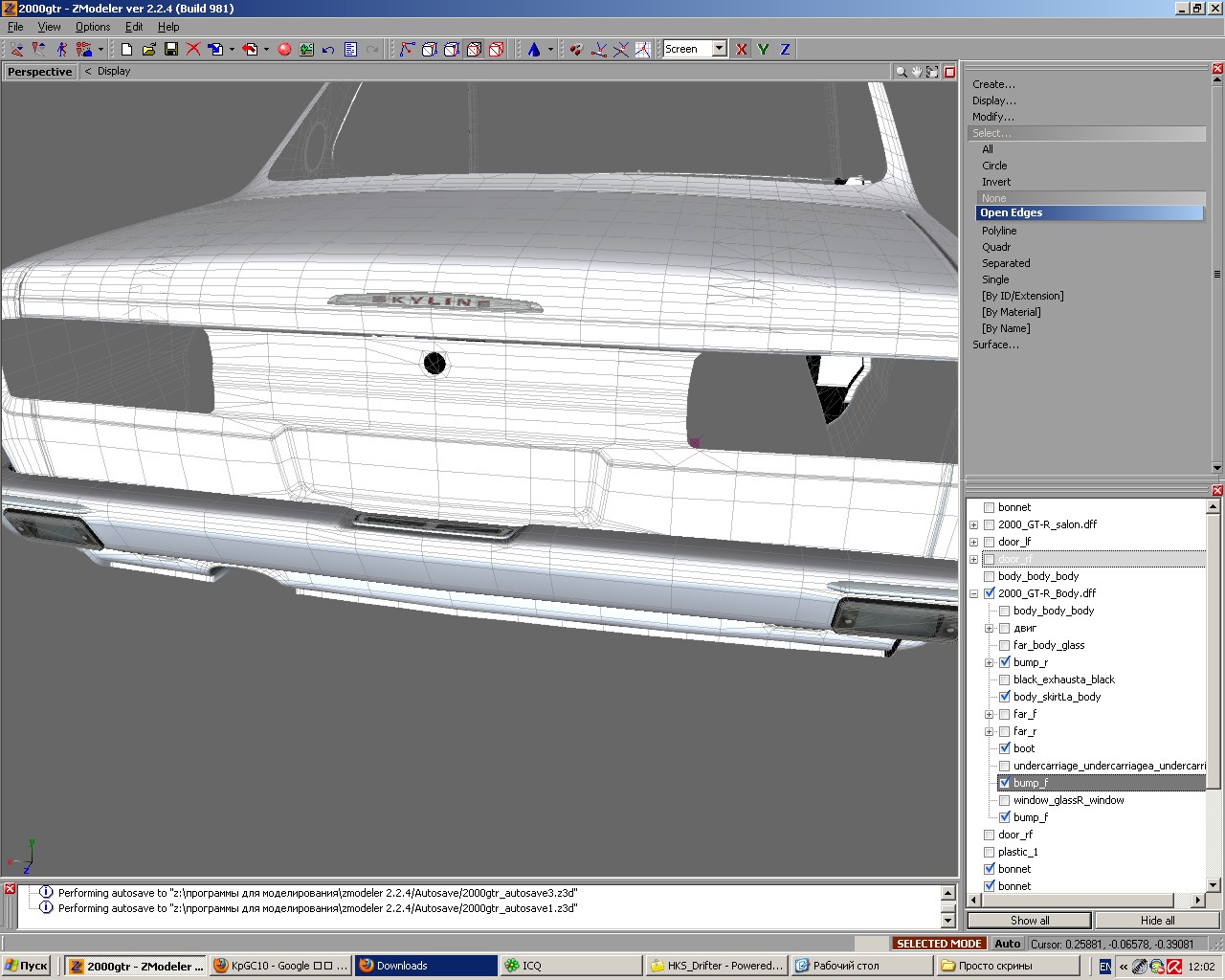Viewport: 1225px width, 980px height.
Task: Collapse the 2000_GT-R_Body.dff tree node
Action: 974,593
